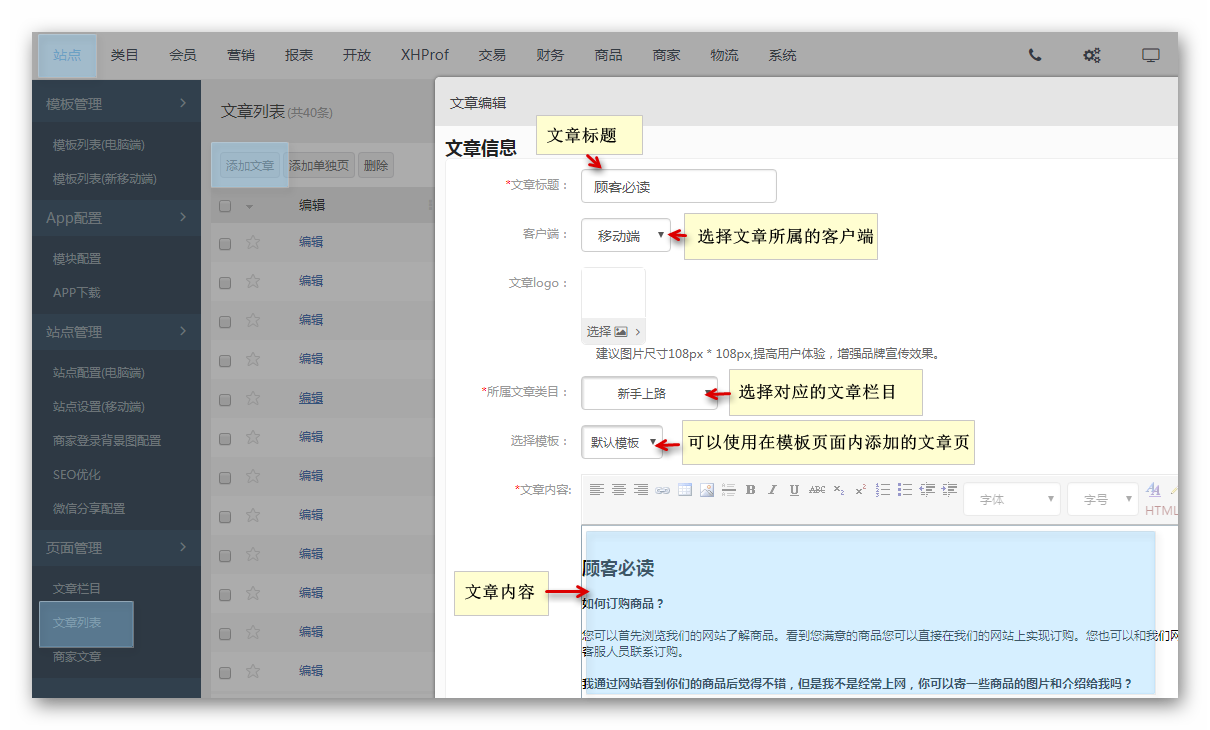
Task: Open the 选择模板 默认模板 dropdown
Action: tap(622, 442)
